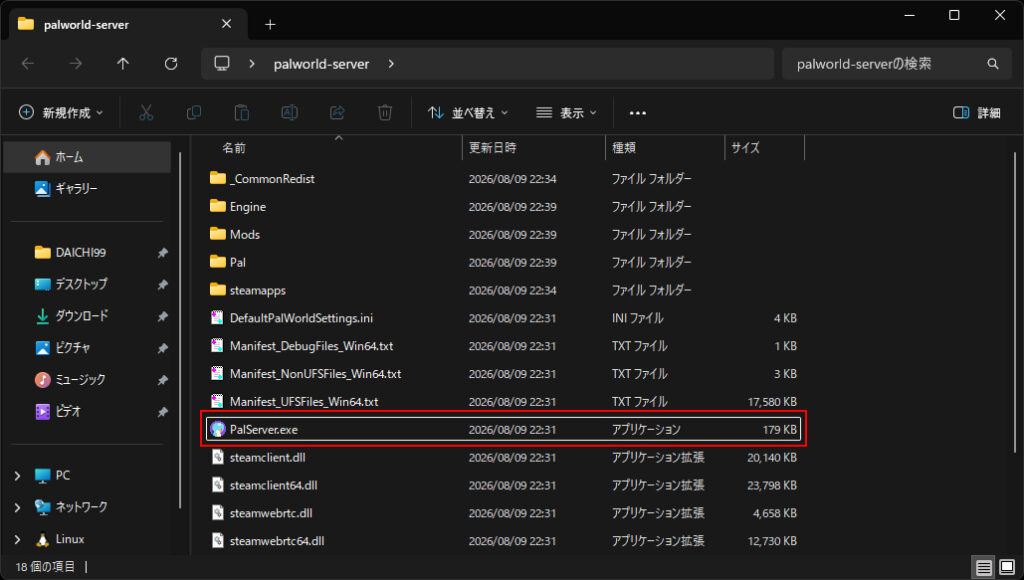Image resolution: width=1024 pixels, height=580 pixels.
Task: Select steamwebrtc.dll file name
Action: (271, 513)
